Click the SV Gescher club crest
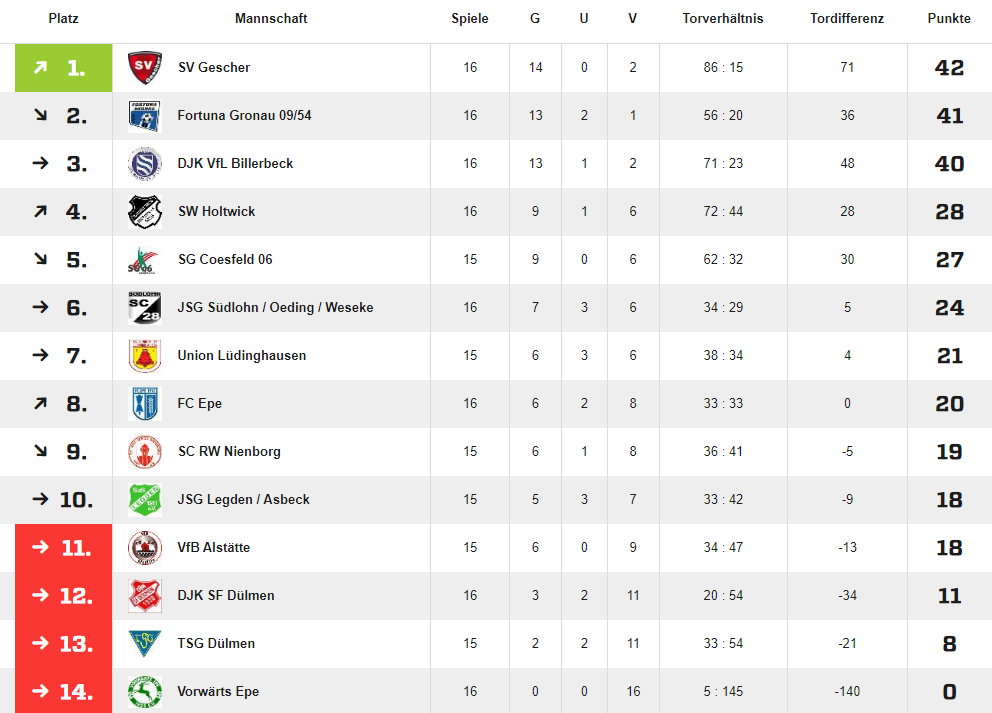The height and width of the screenshot is (713, 992). point(144,68)
